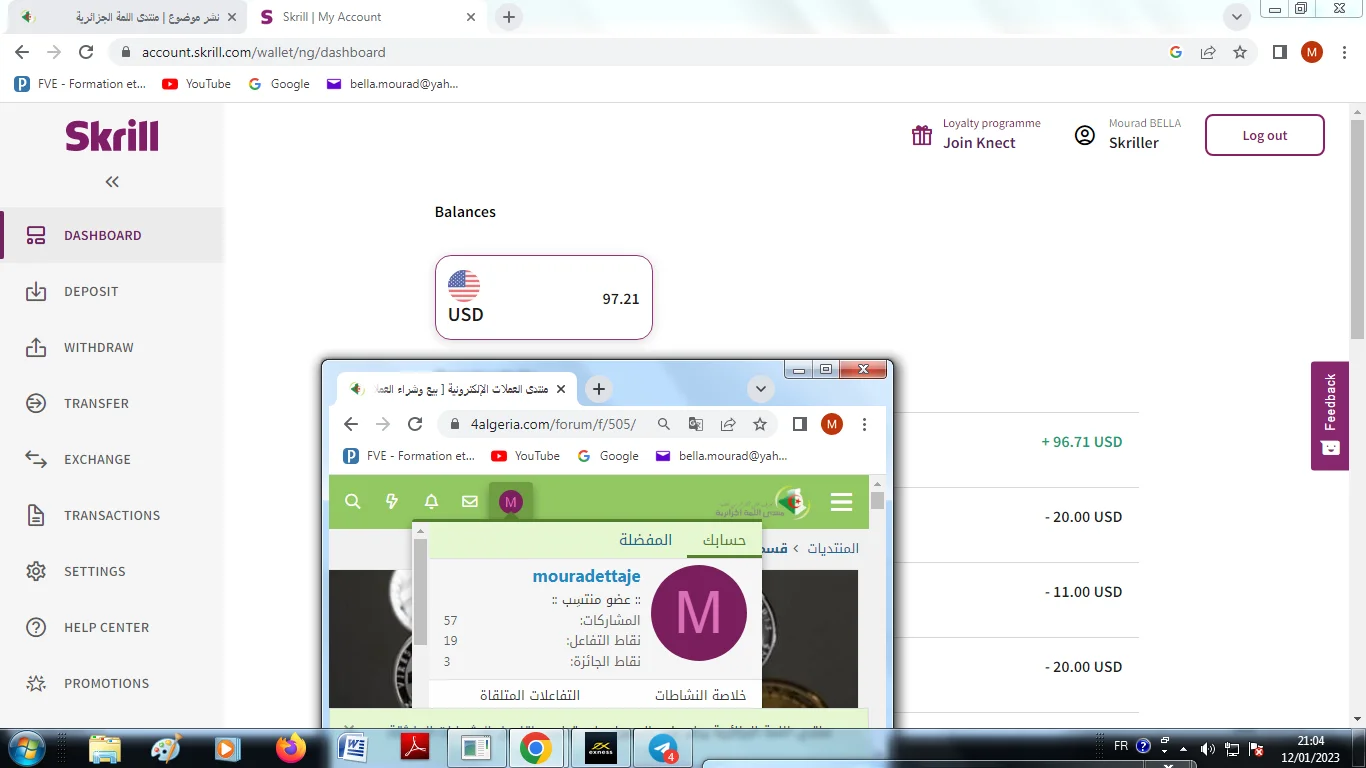Click the Log out button

coord(1264,136)
